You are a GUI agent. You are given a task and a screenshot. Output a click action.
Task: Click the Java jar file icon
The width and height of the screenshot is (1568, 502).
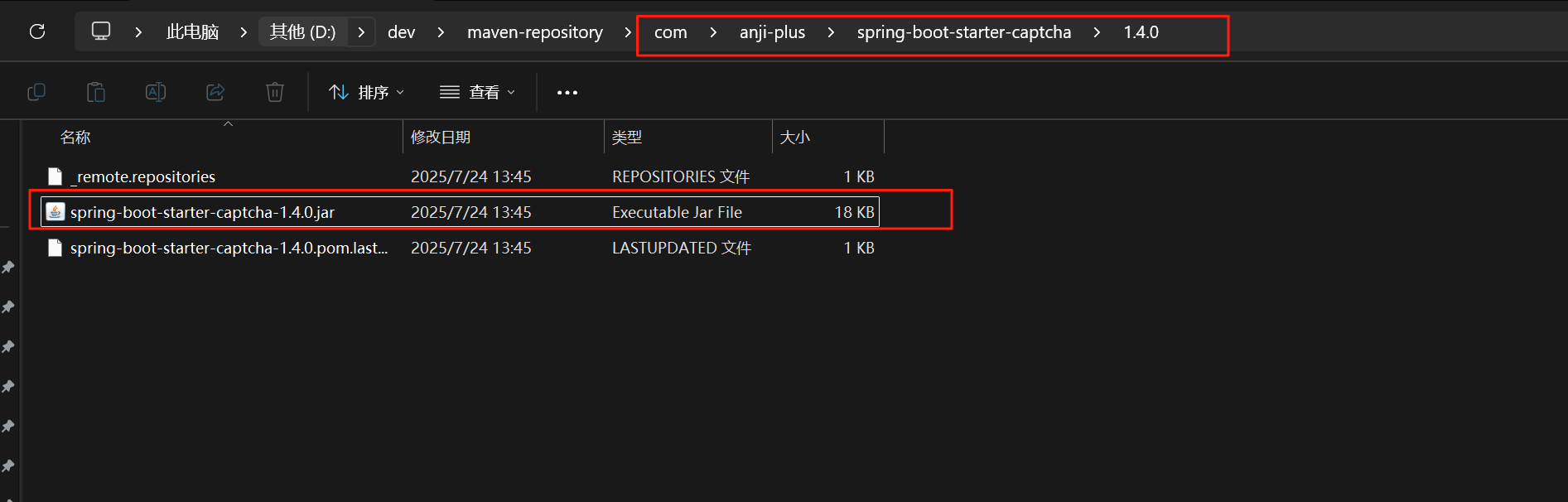[55, 212]
